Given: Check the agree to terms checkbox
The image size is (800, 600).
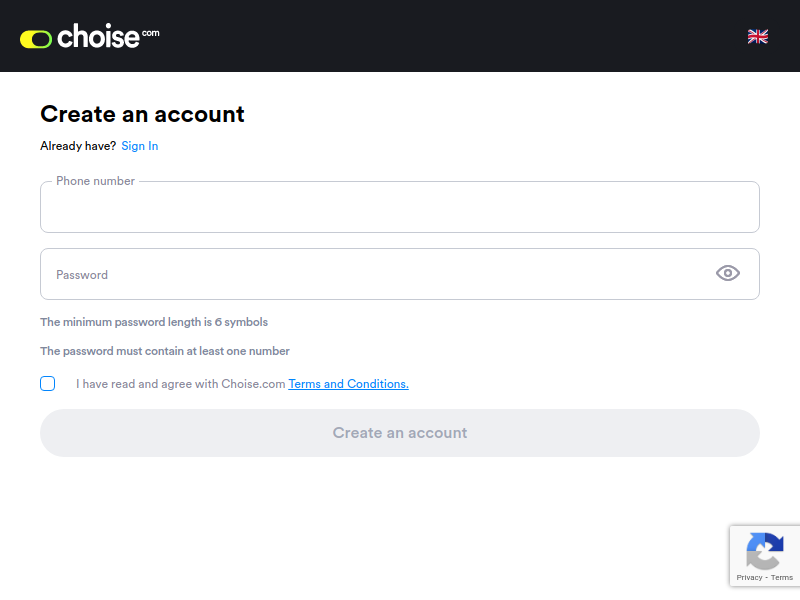Looking at the screenshot, I should coord(48,384).
